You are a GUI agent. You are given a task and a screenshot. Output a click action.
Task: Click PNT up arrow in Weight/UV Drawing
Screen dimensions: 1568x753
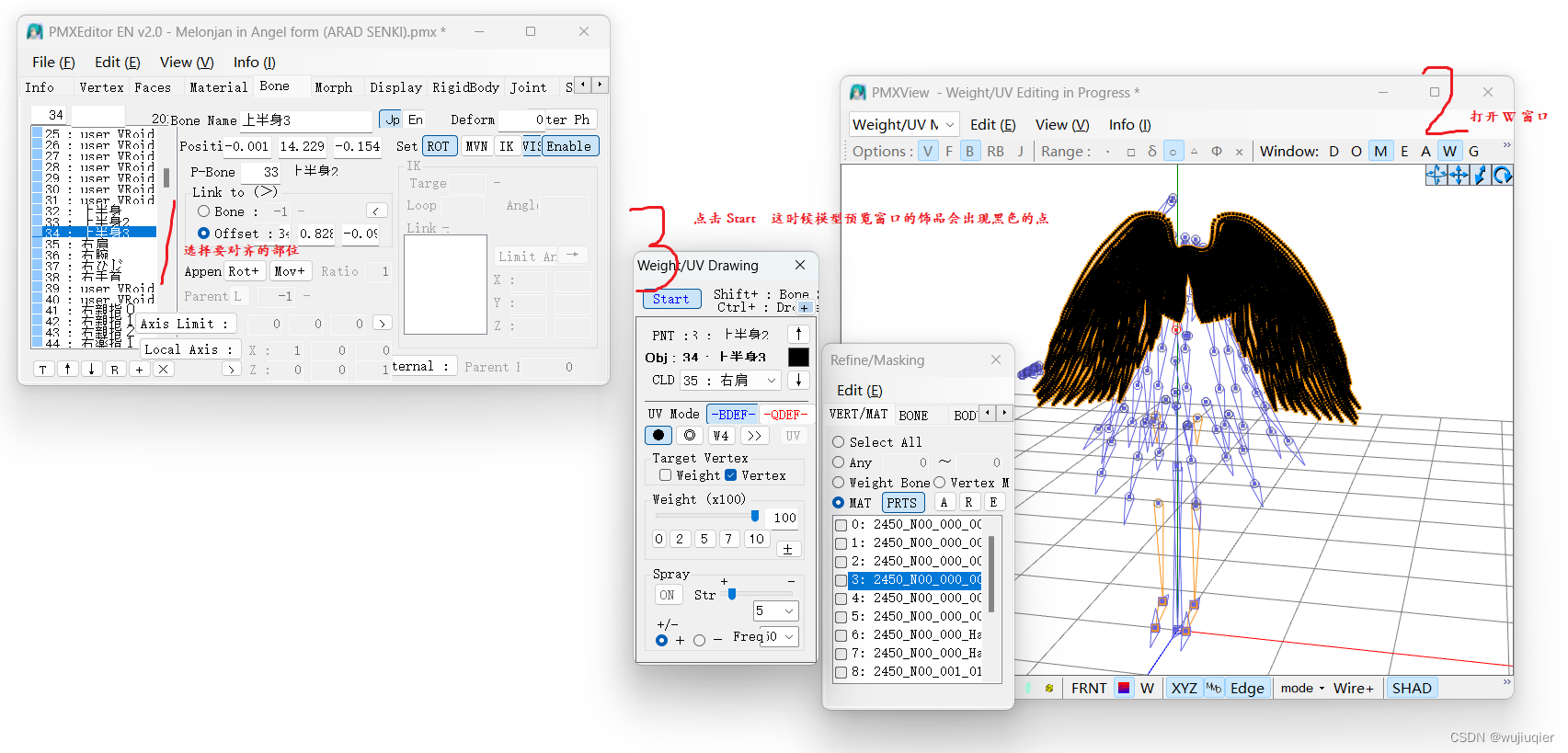pos(798,334)
